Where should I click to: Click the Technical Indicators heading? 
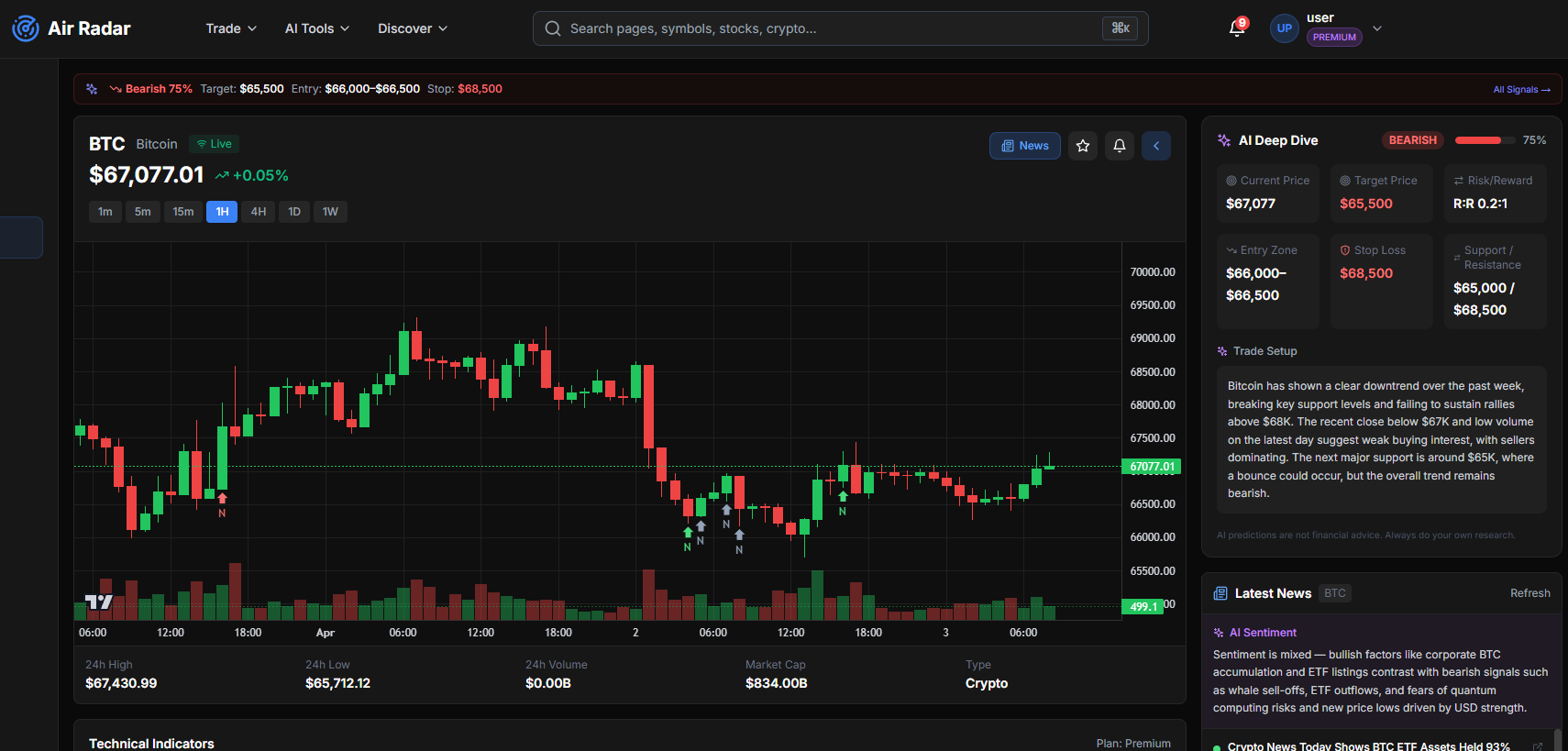(x=151, y=744)
